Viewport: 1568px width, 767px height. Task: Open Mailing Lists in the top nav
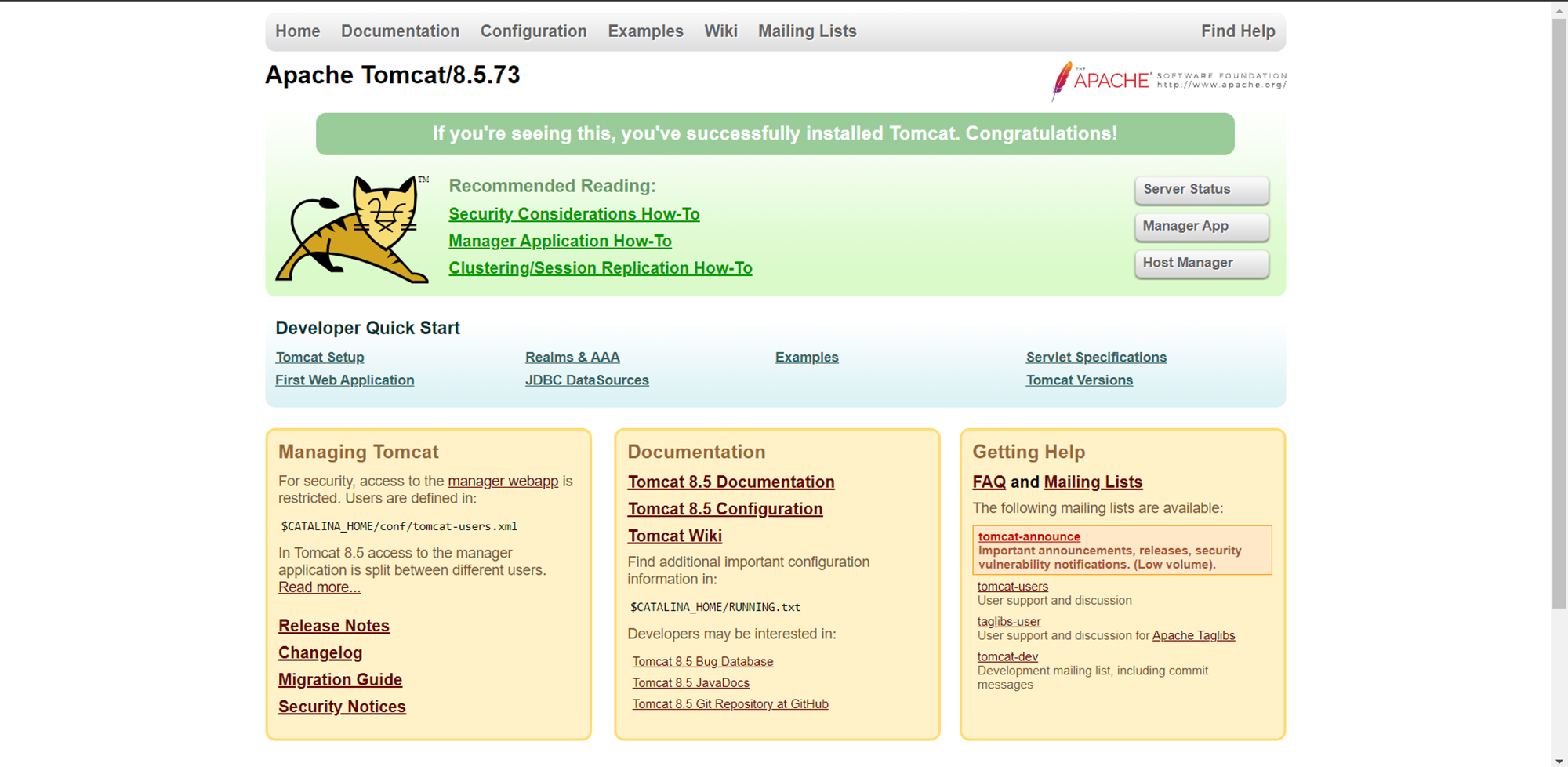click(807, 31)
